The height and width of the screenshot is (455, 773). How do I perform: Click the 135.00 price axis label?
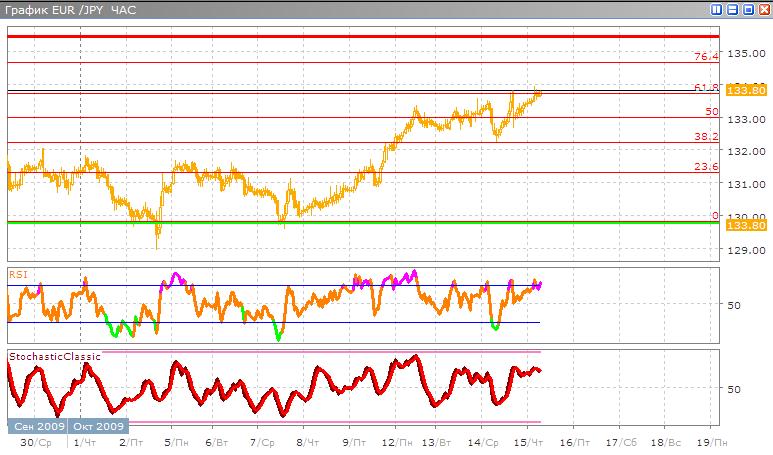(x=745, y=53)
